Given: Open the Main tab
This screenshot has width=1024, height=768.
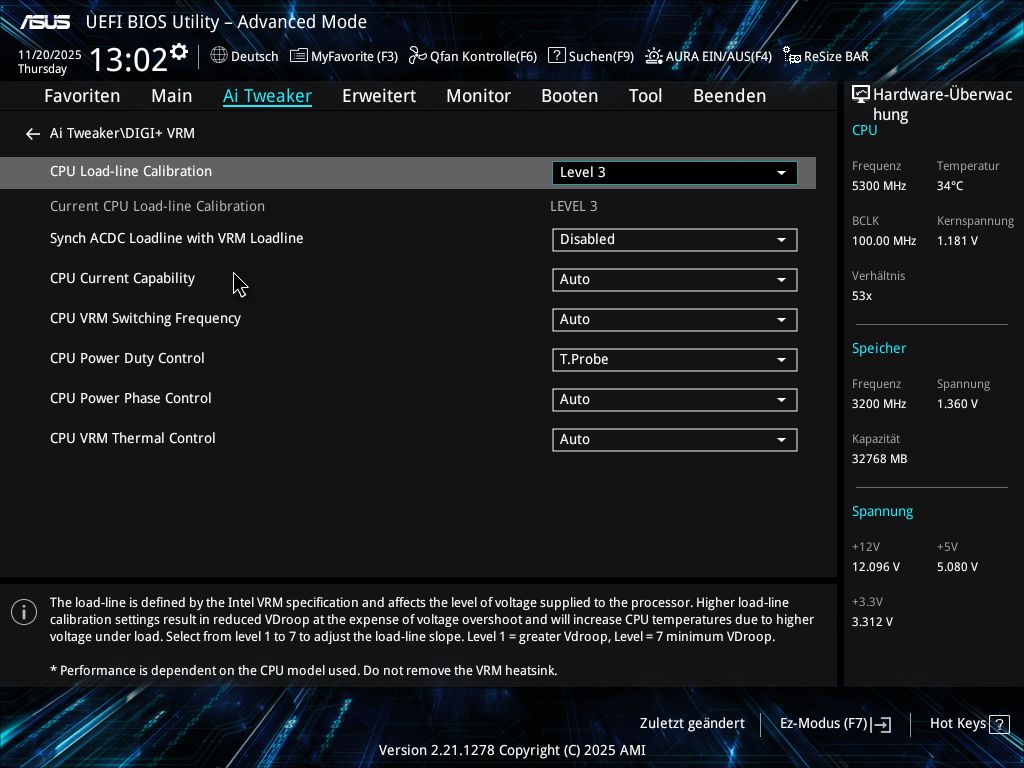Looking at the screenshot, I should (x=172, y=96).
